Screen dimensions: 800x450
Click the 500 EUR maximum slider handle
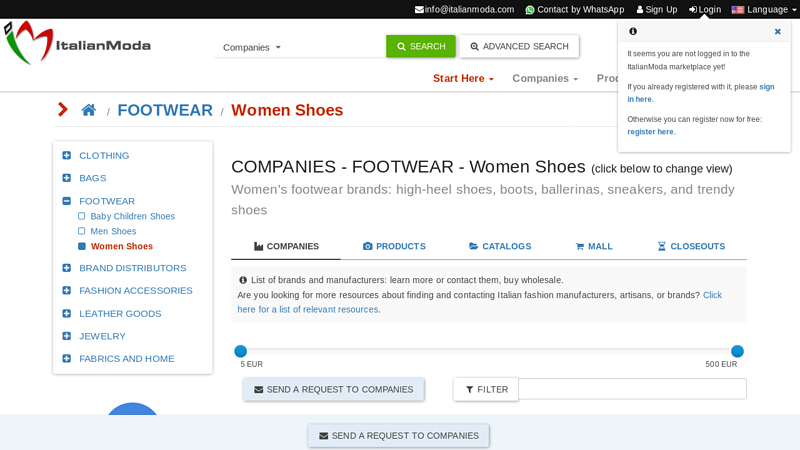tap(737, 351)
